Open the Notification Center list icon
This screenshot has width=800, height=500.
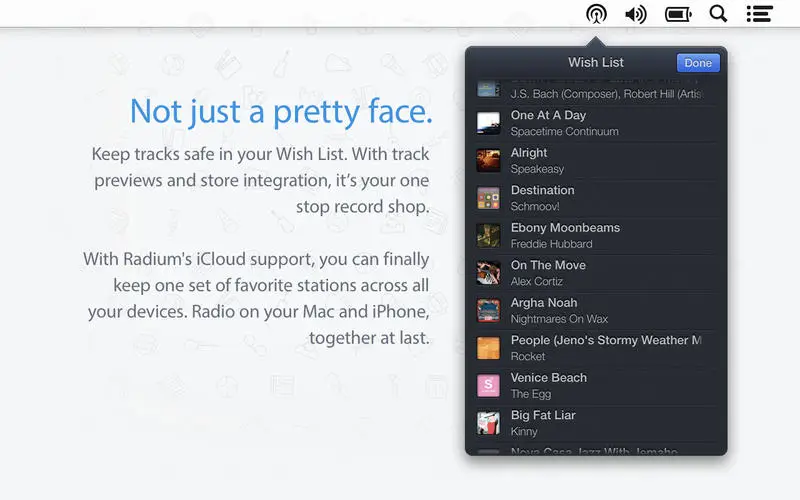(759, 14)
